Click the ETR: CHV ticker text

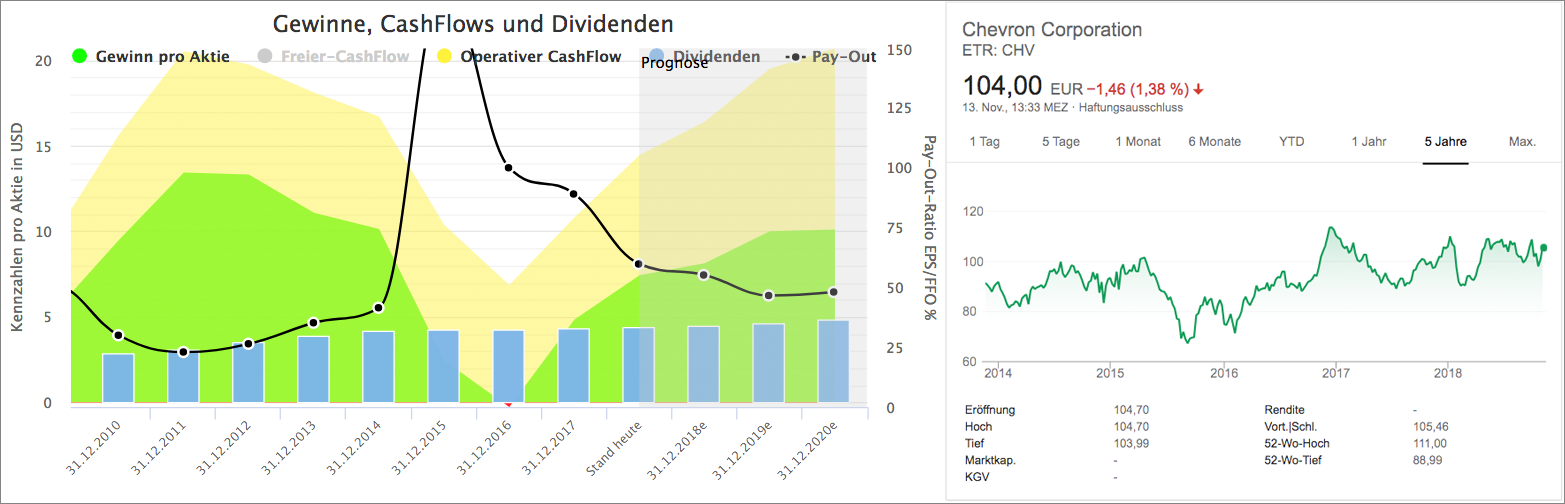998,51
